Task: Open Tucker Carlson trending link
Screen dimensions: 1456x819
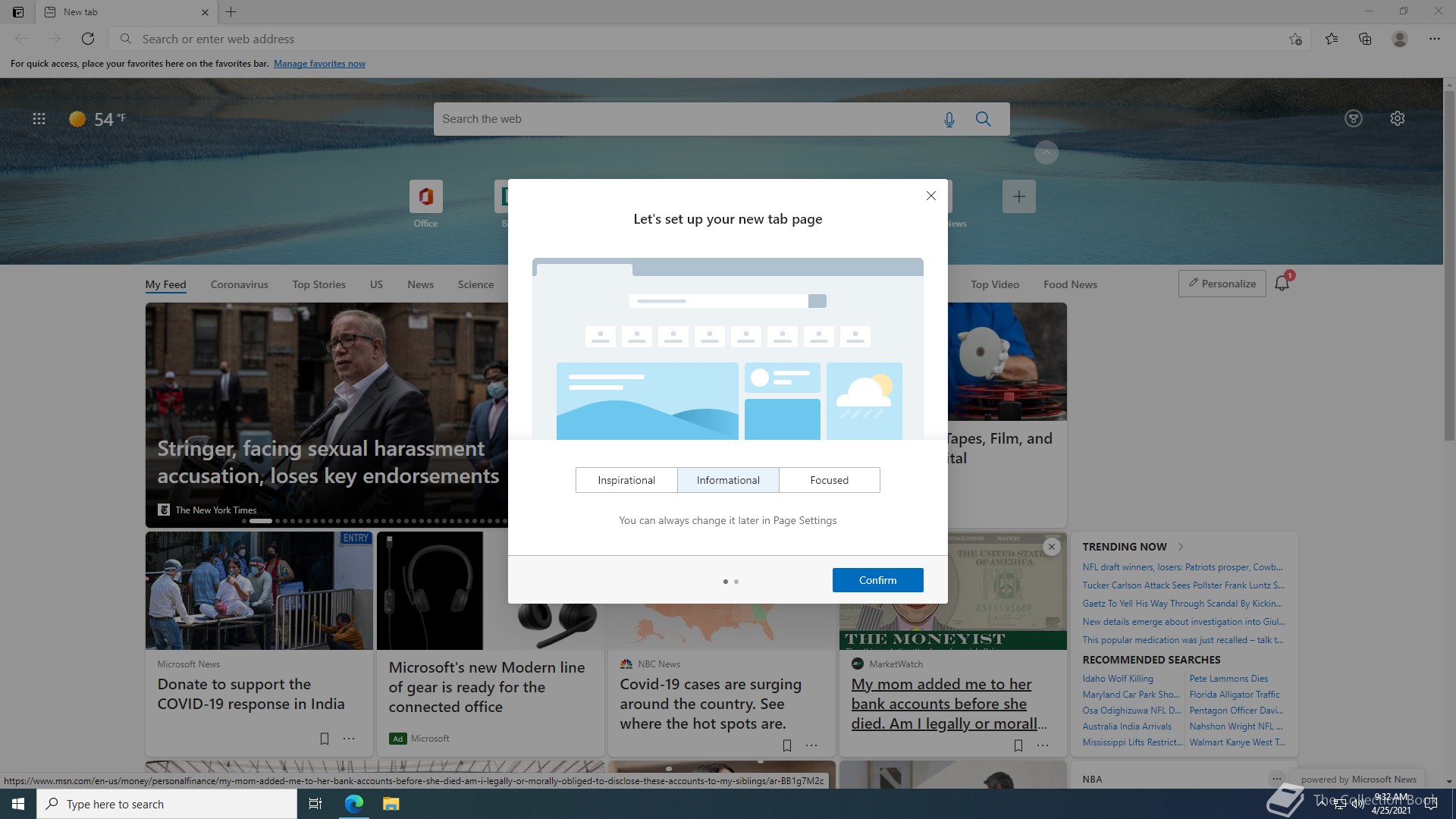Action: click(x=1183, y=585)
